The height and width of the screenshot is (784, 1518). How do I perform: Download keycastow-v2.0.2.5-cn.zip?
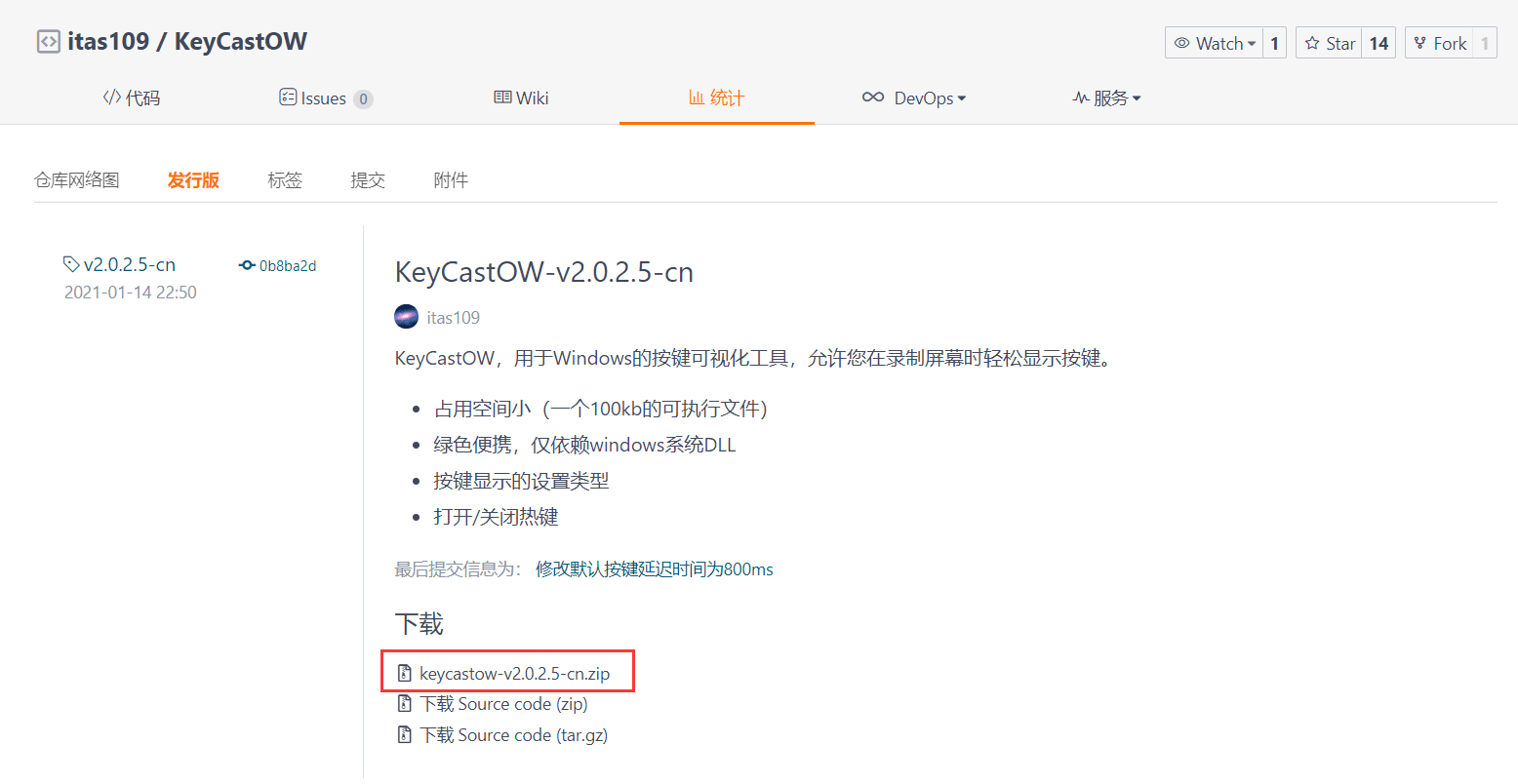[515, 673]
